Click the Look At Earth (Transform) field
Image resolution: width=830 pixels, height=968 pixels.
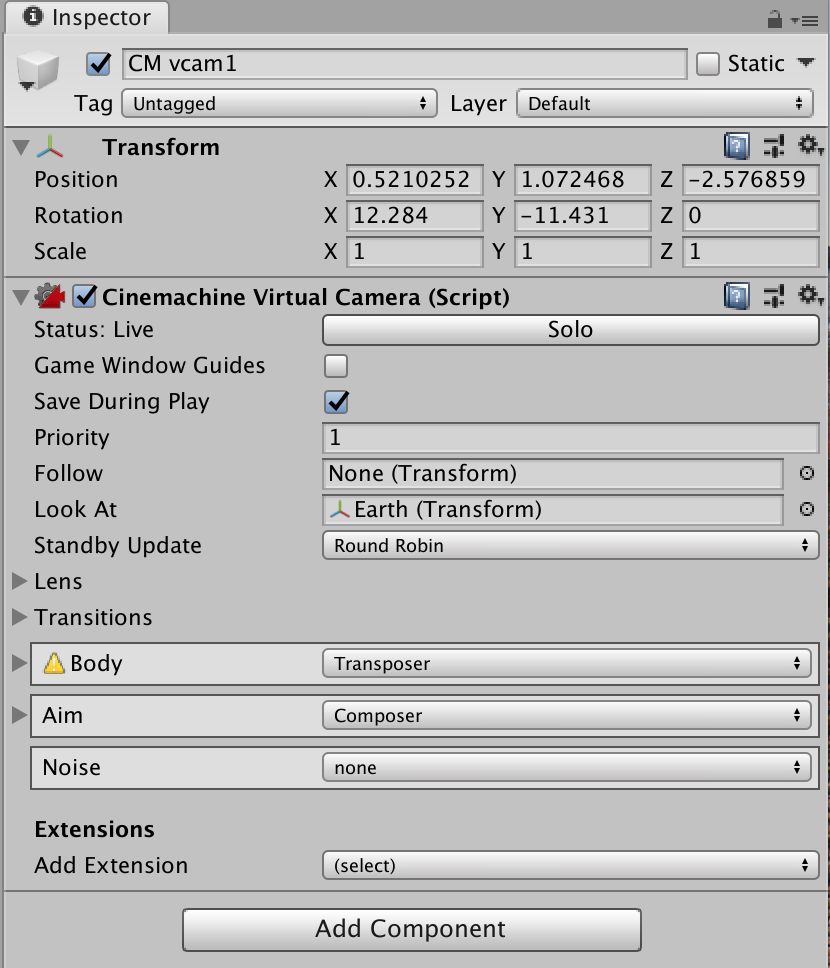pyautogui.click(x=553, y=509)
